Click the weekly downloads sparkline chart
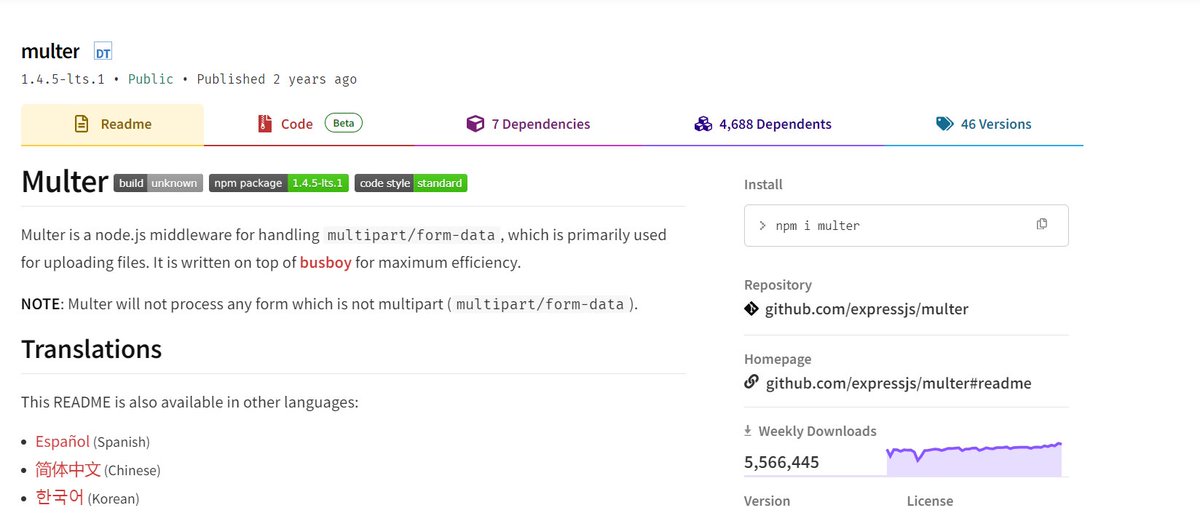 pos(974,459)
